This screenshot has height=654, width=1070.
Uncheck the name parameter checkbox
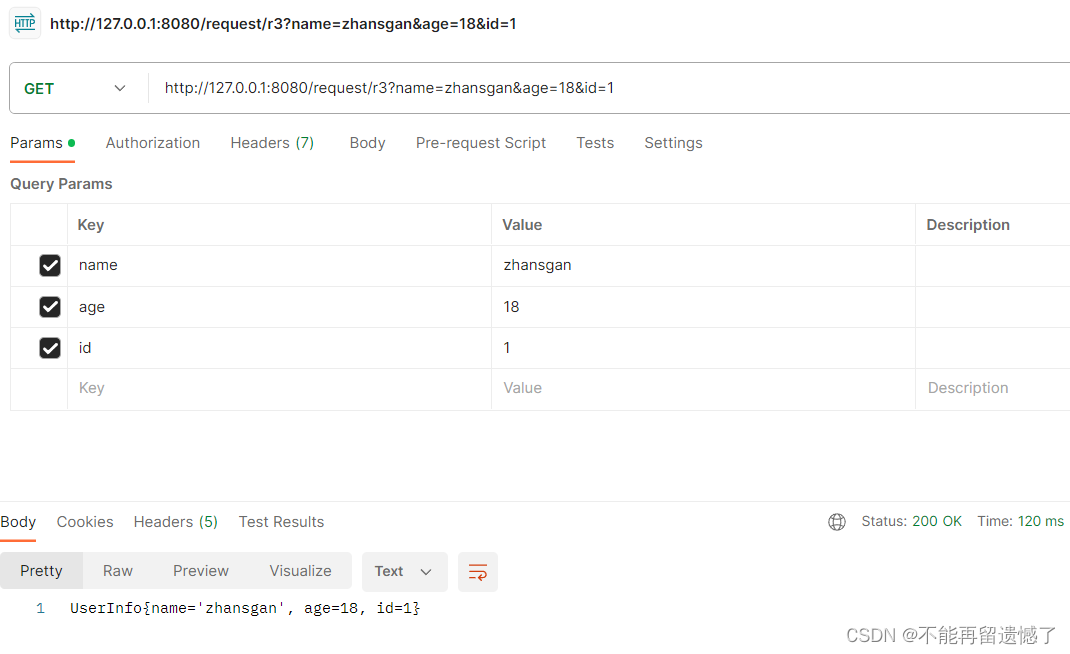50,266
